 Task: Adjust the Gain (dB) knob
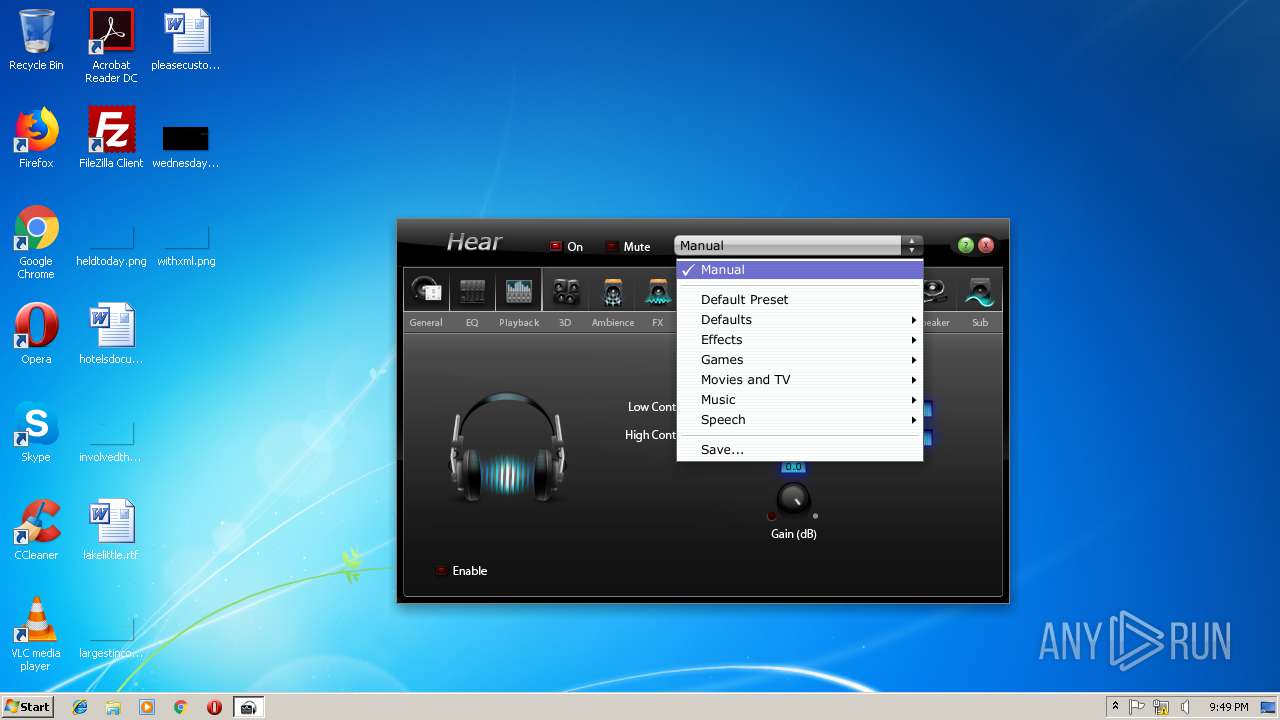[793, 499]
